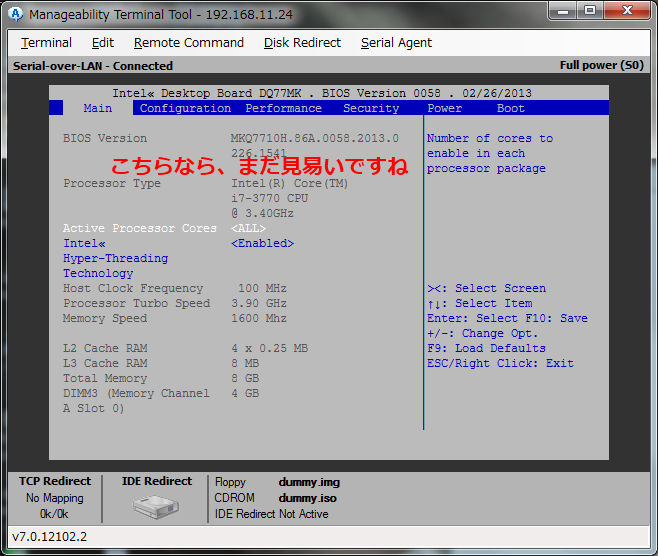Click the IDE Redirect Not Active status
The image size is (658, 556).
(x=272, y=514)
